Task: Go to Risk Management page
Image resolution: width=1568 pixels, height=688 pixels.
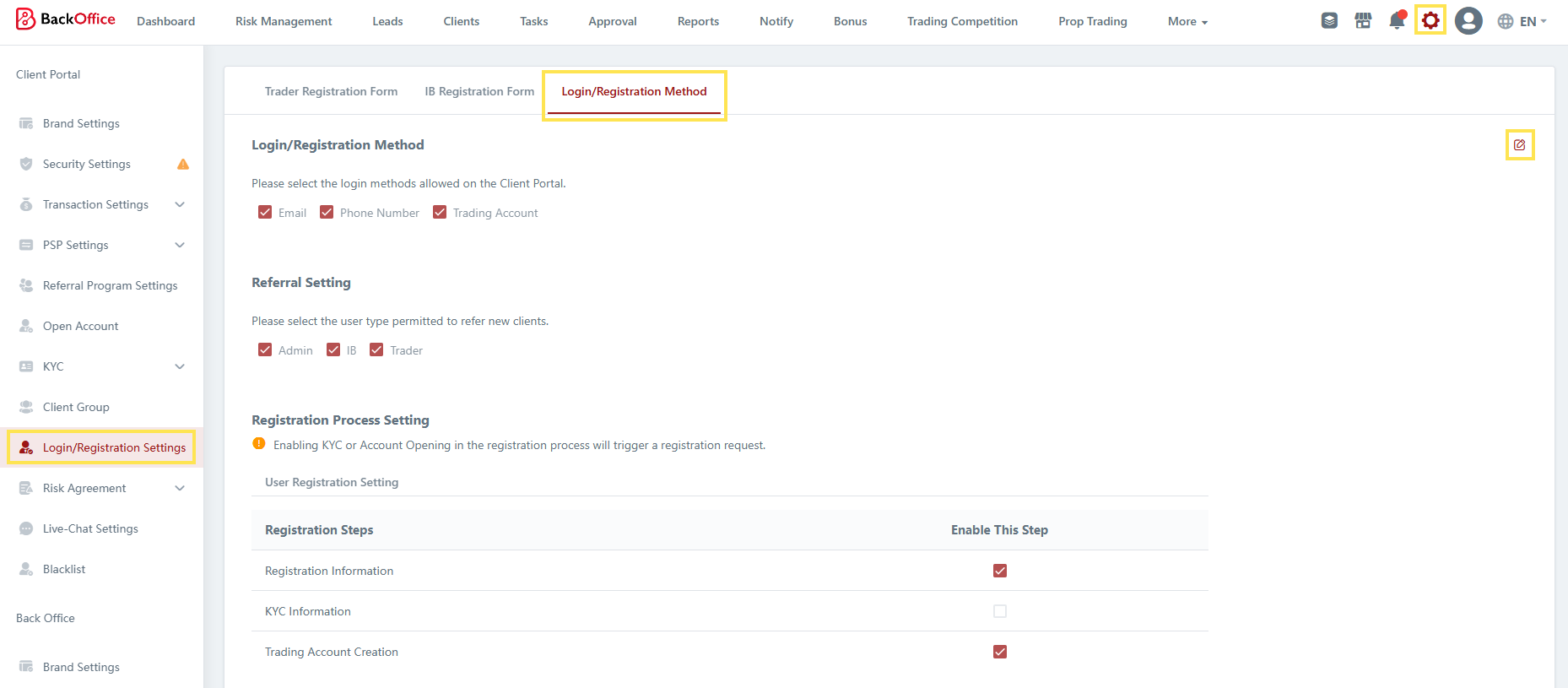Action: pyautogui.click(x=284, y=22)
